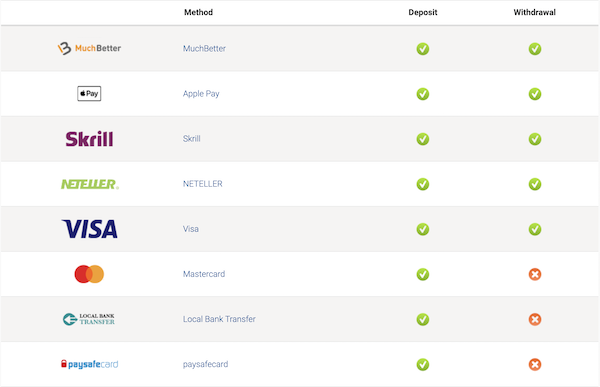600x387 pixels.
Task: Click the paysafecard withdrawal red cross
Action: [535, 364]
